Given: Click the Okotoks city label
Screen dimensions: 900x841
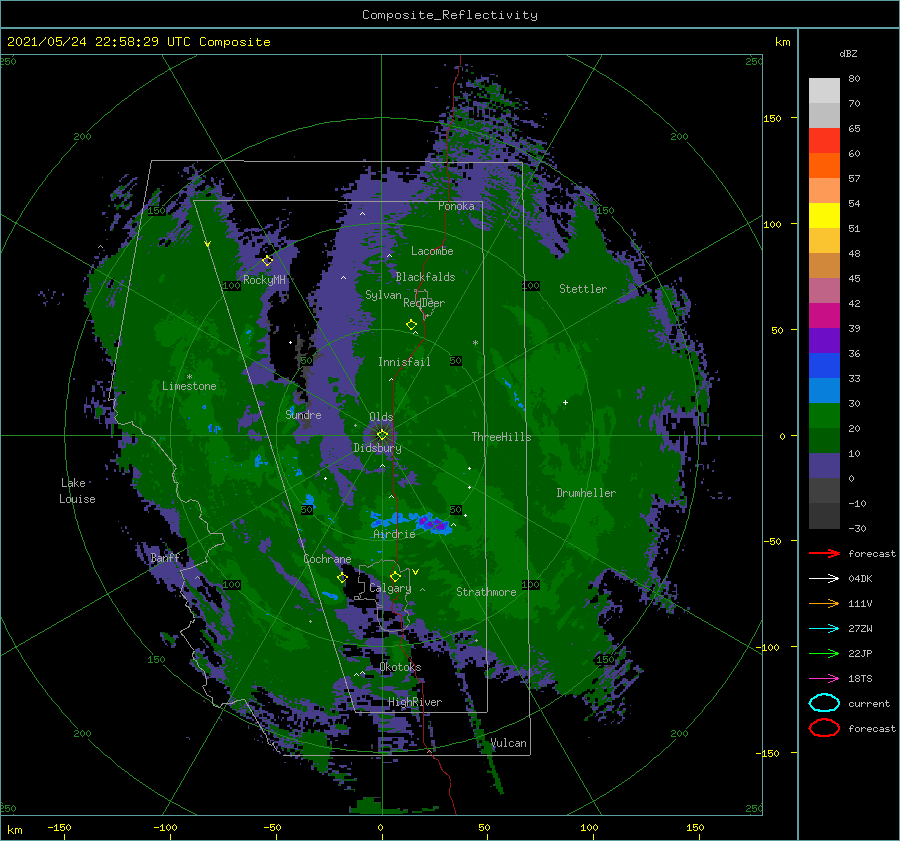Looking at the screenshot, I should tap(400, 667).
